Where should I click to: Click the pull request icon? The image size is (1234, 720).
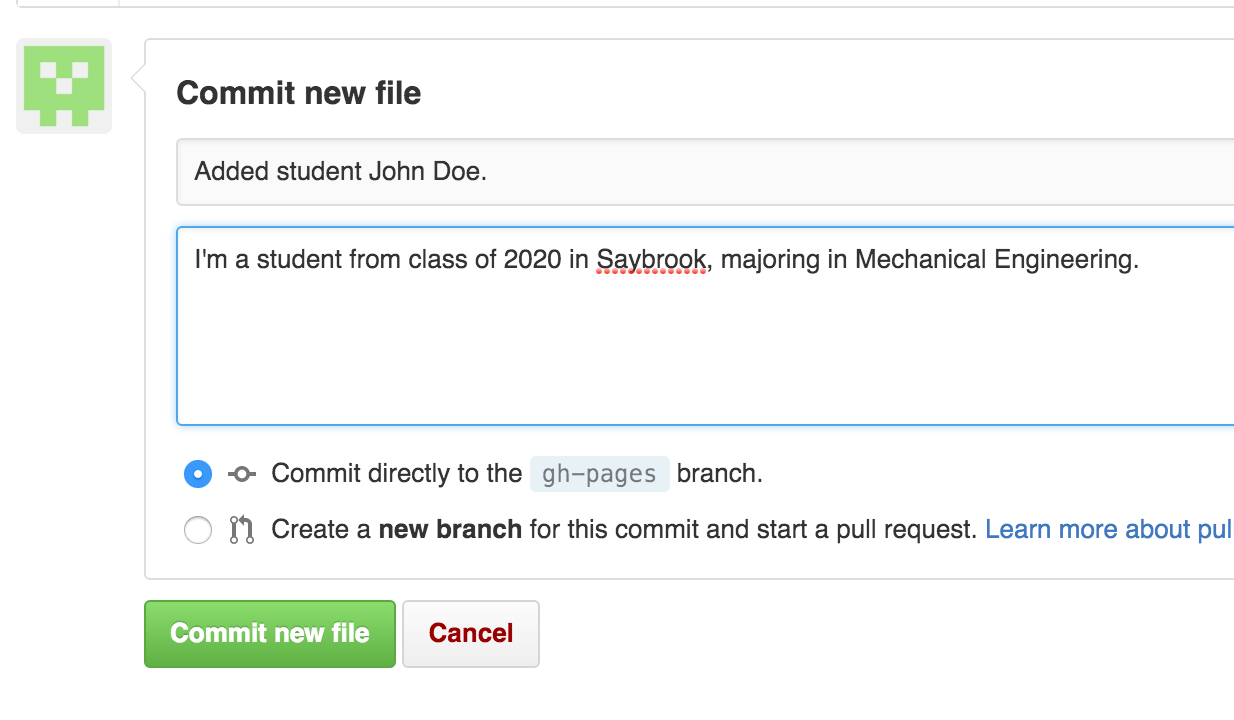pyautogui.click(x=242, y=530)
